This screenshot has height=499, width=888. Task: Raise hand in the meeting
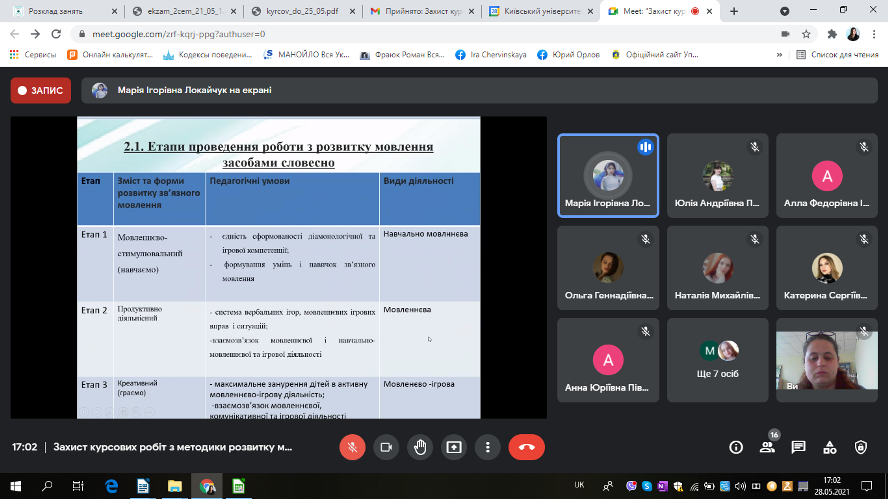[x=420, y=447]
